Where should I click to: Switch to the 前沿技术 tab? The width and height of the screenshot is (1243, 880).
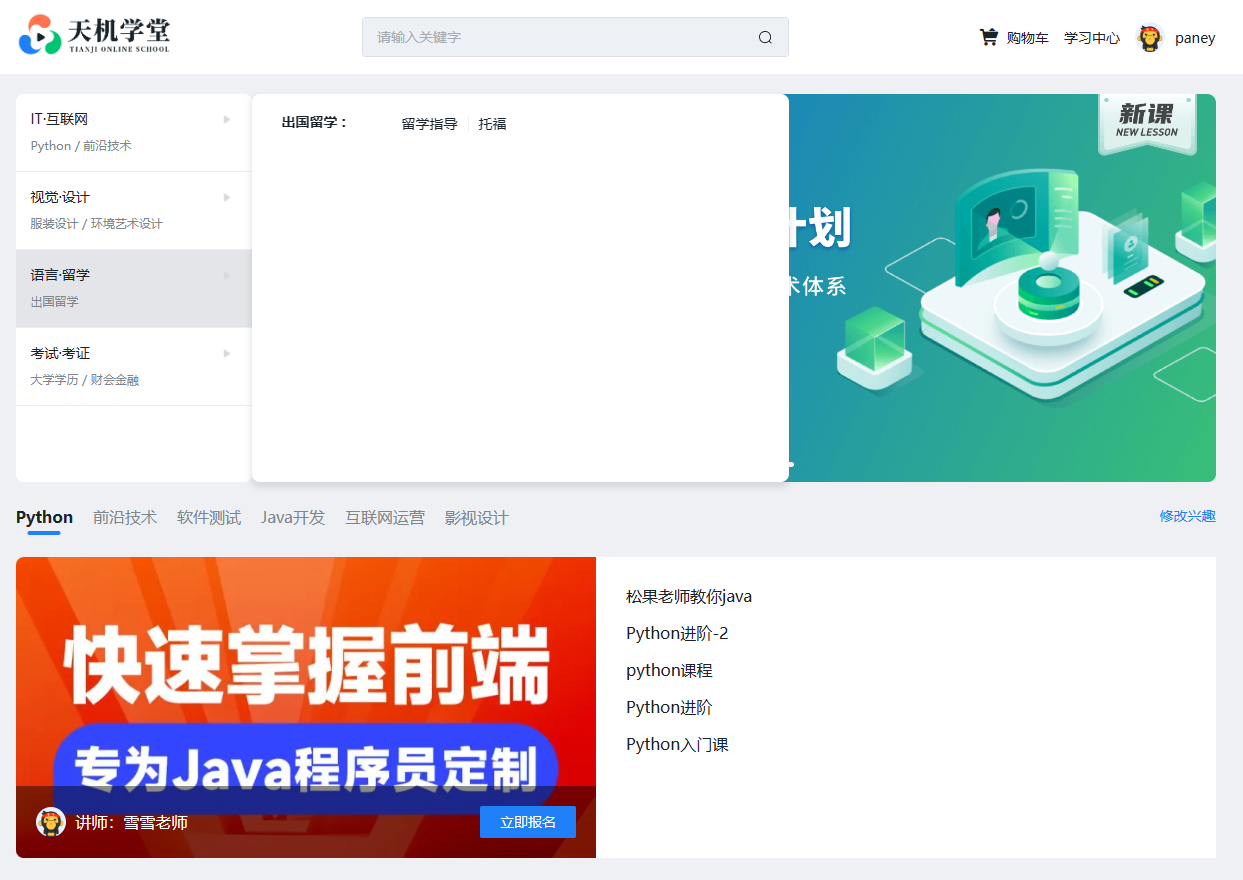[125, 518]
